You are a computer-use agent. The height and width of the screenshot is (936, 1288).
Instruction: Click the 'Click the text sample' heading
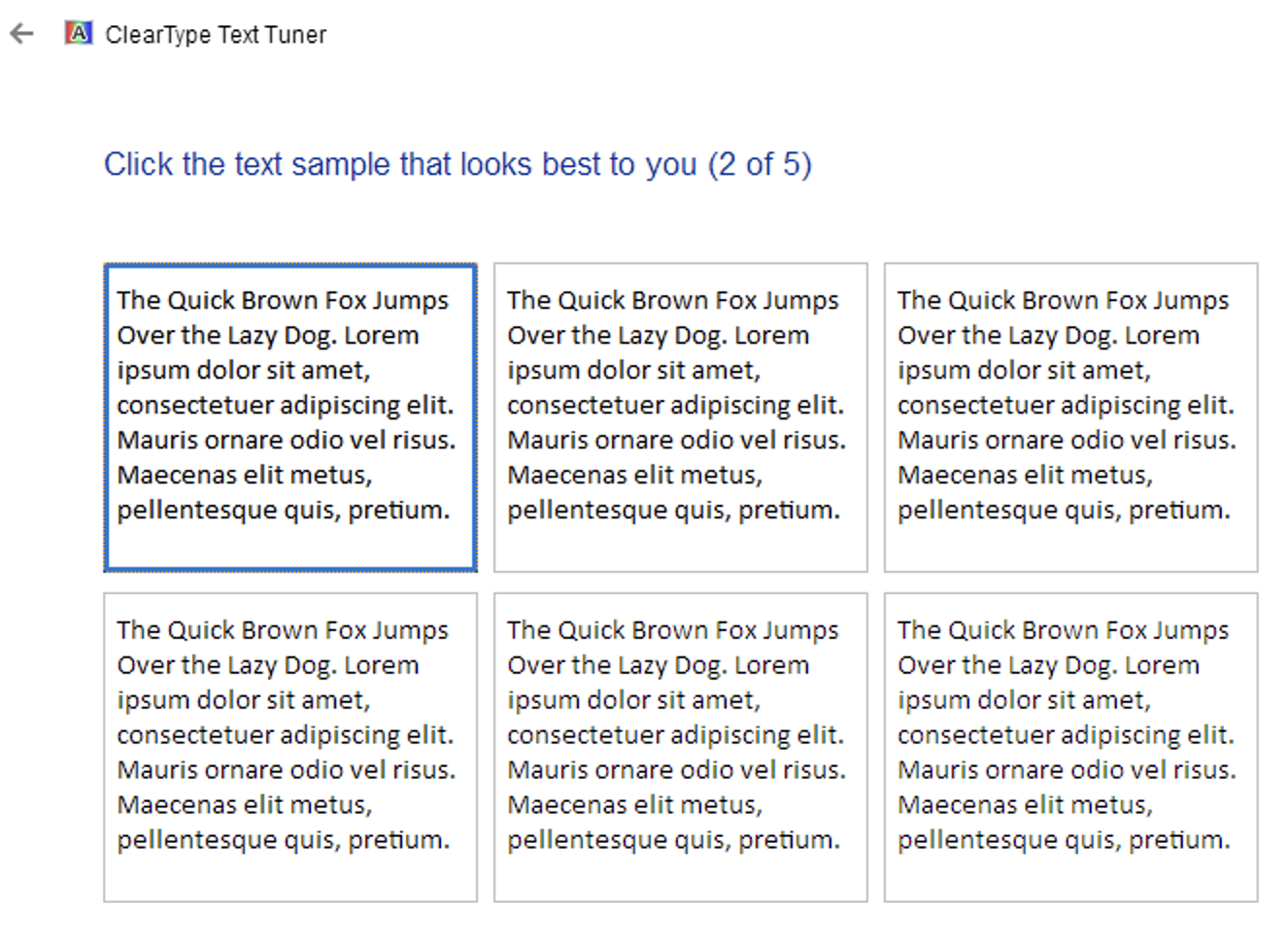point(400,164)
